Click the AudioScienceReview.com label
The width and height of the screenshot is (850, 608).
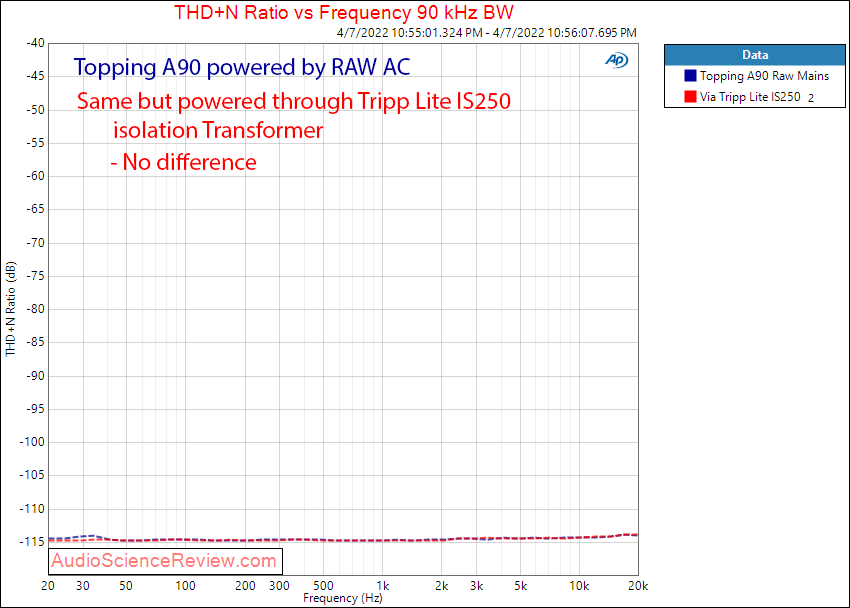click(x=164, y=561)
